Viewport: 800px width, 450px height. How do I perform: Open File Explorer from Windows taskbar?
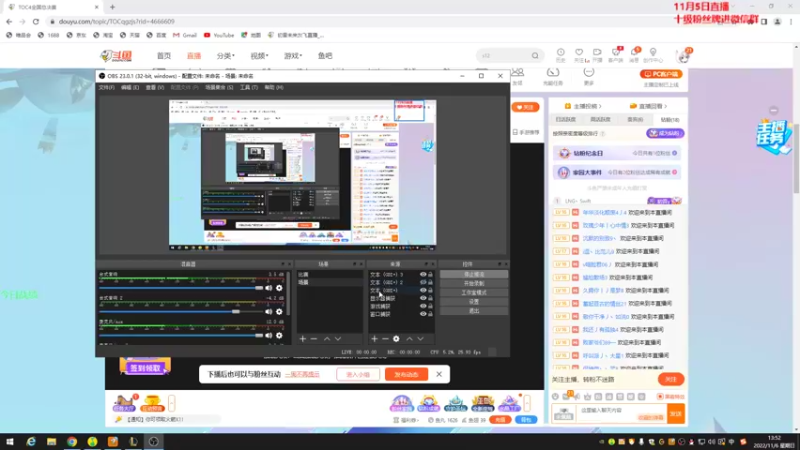pos(52,441)
